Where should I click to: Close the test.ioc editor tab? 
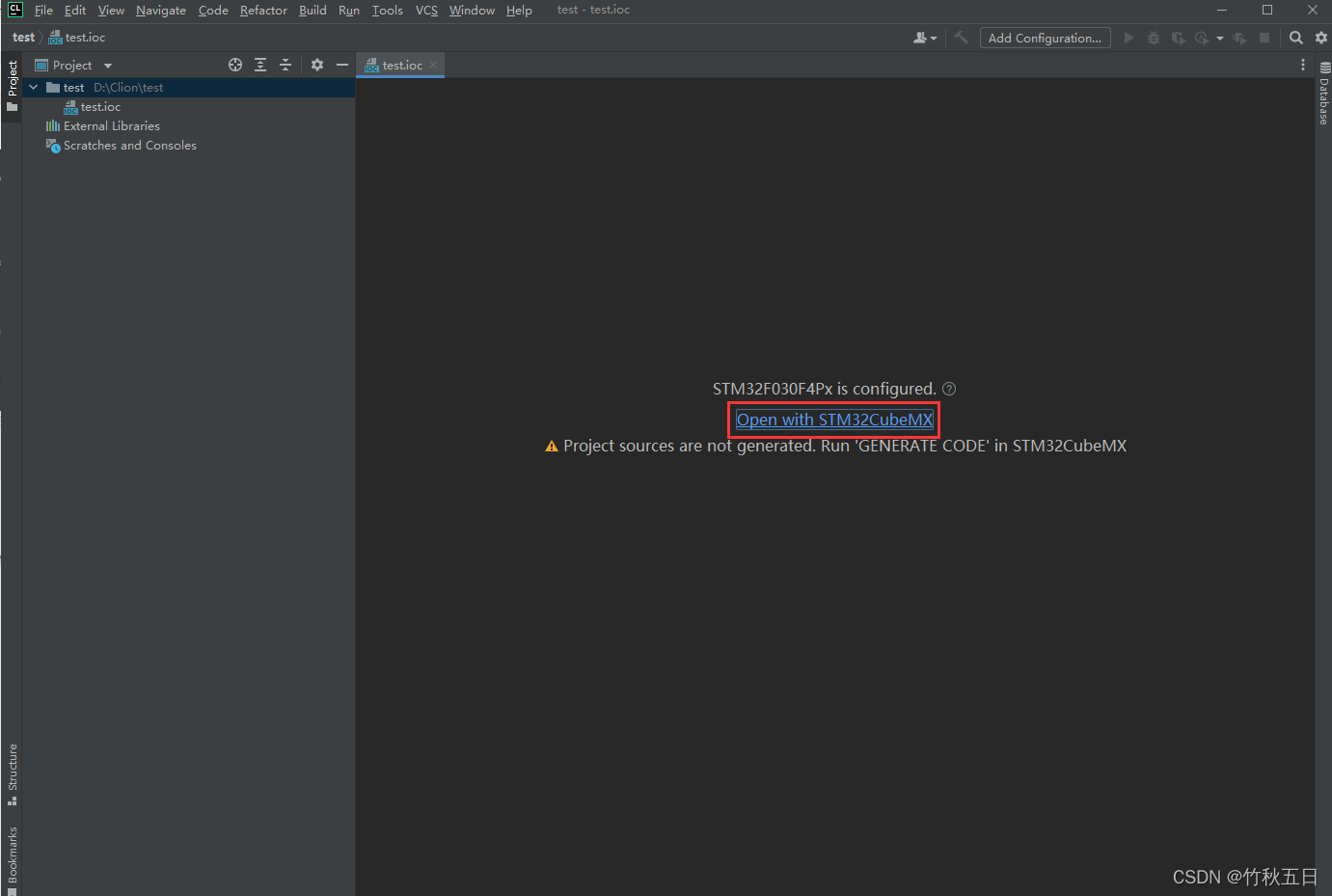tap(433, 65)
